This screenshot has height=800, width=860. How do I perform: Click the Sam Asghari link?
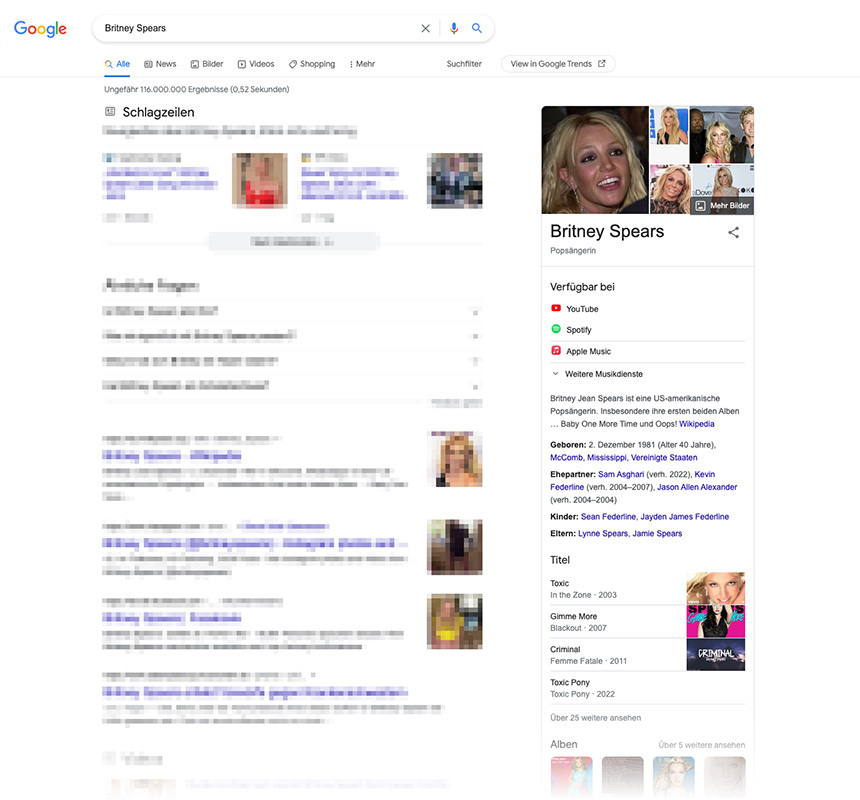pos(621,474)
